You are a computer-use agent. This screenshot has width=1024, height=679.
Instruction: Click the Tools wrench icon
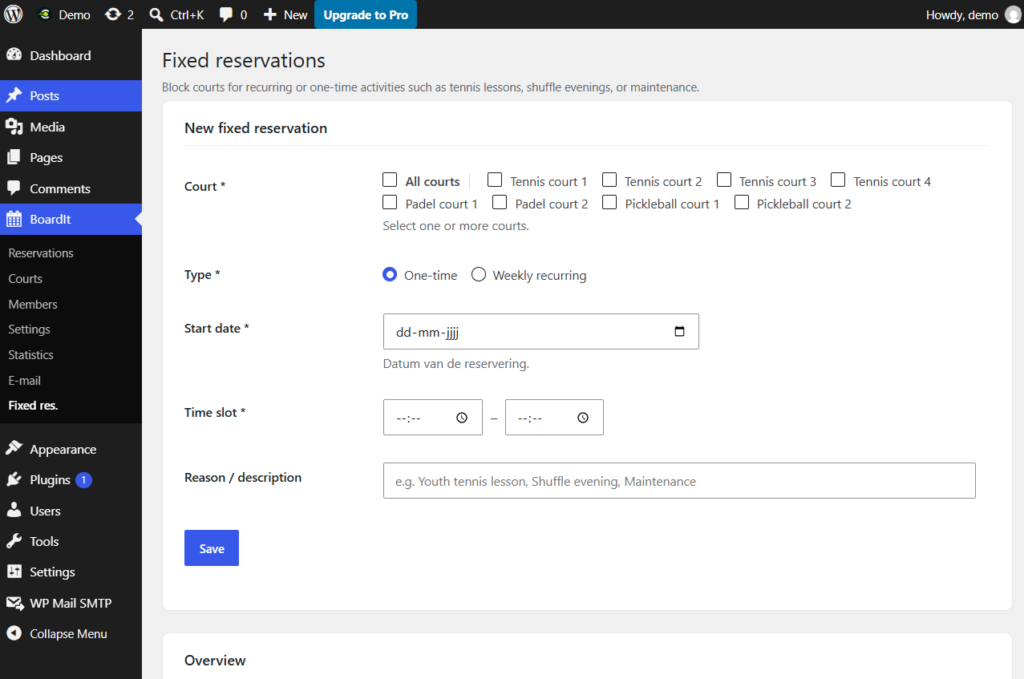(14, 541)
